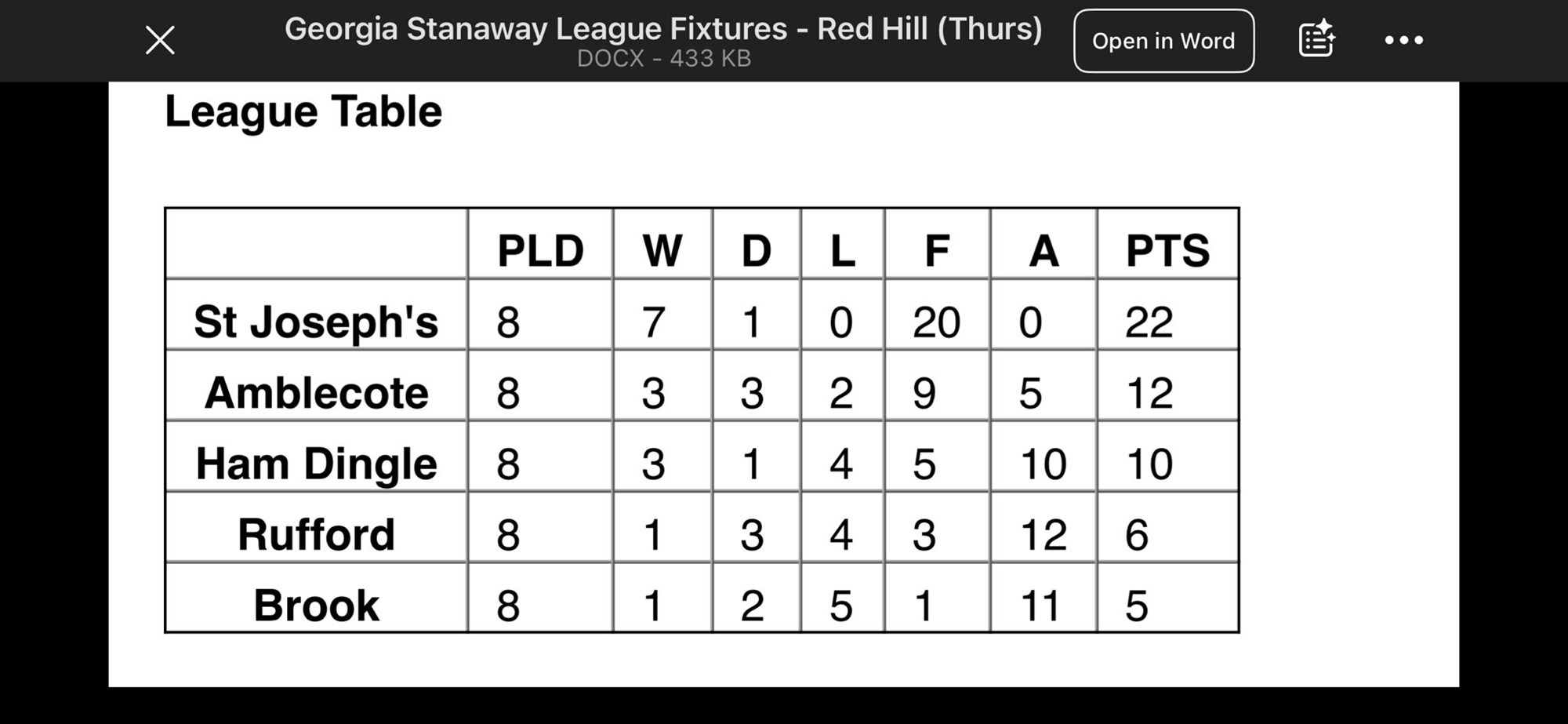Select the Ham Dingle row label
Screen dimensions: 1568x724
(316, 464)
